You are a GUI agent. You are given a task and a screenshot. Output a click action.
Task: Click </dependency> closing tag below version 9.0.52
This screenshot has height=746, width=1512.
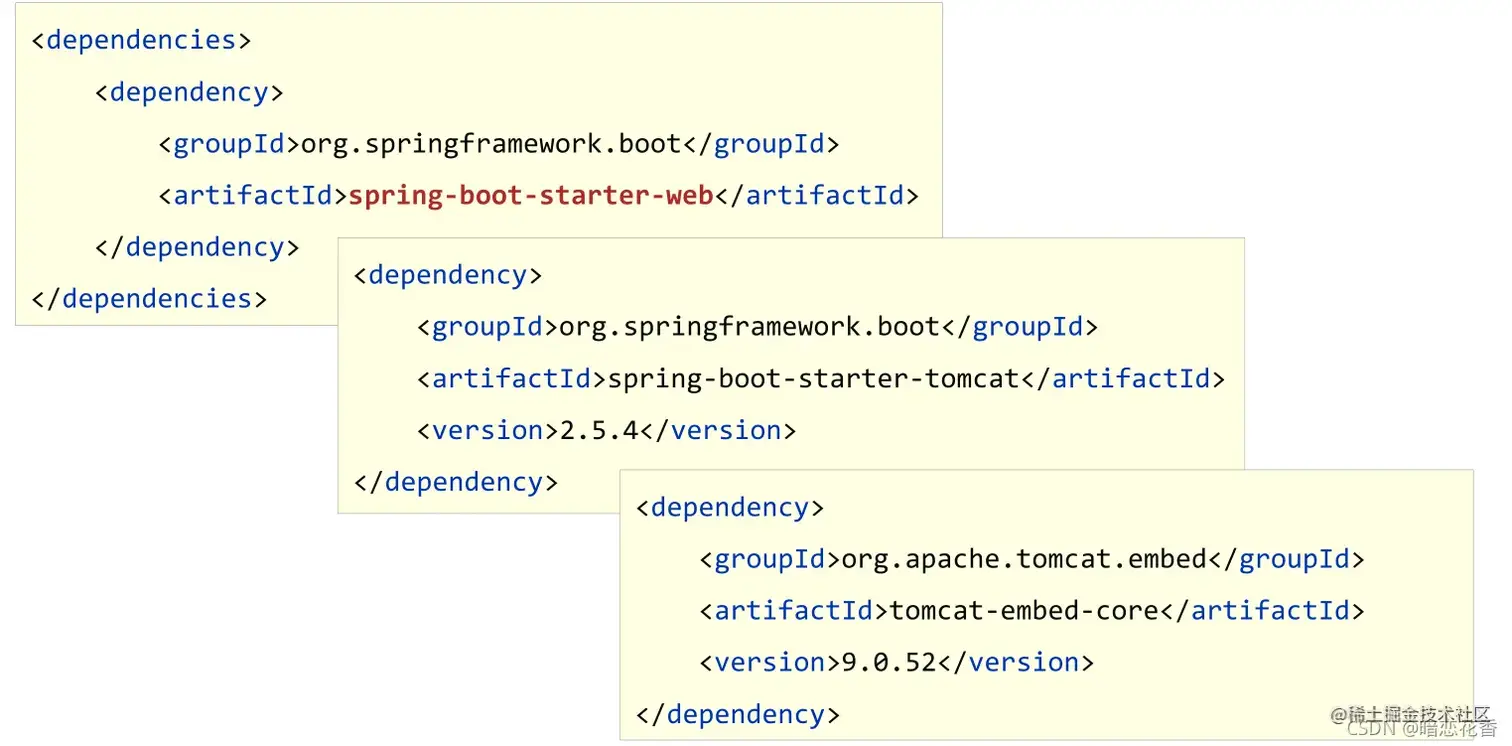coord(738,714)
